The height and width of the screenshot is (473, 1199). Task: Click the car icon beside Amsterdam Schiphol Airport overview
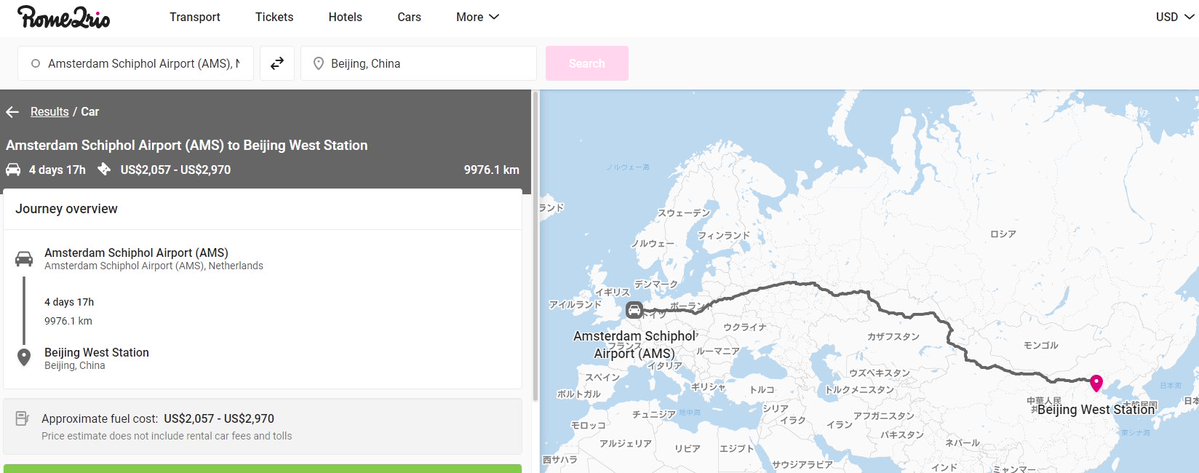24,258
